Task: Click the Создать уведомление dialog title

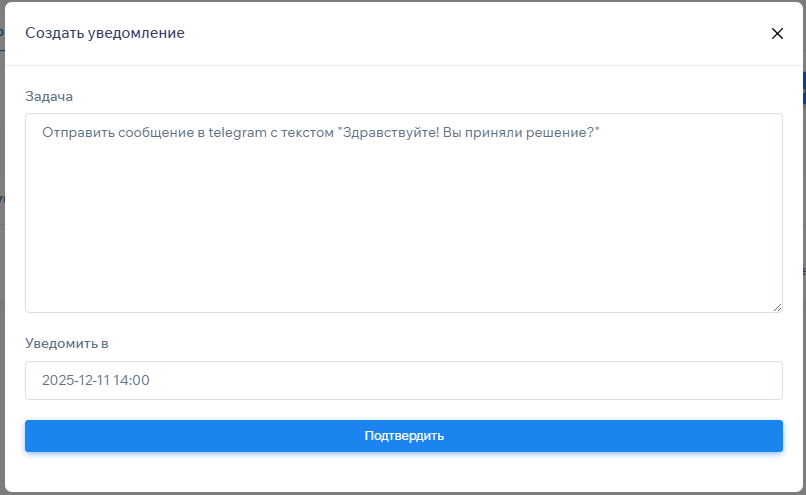Action: point(105,33)
